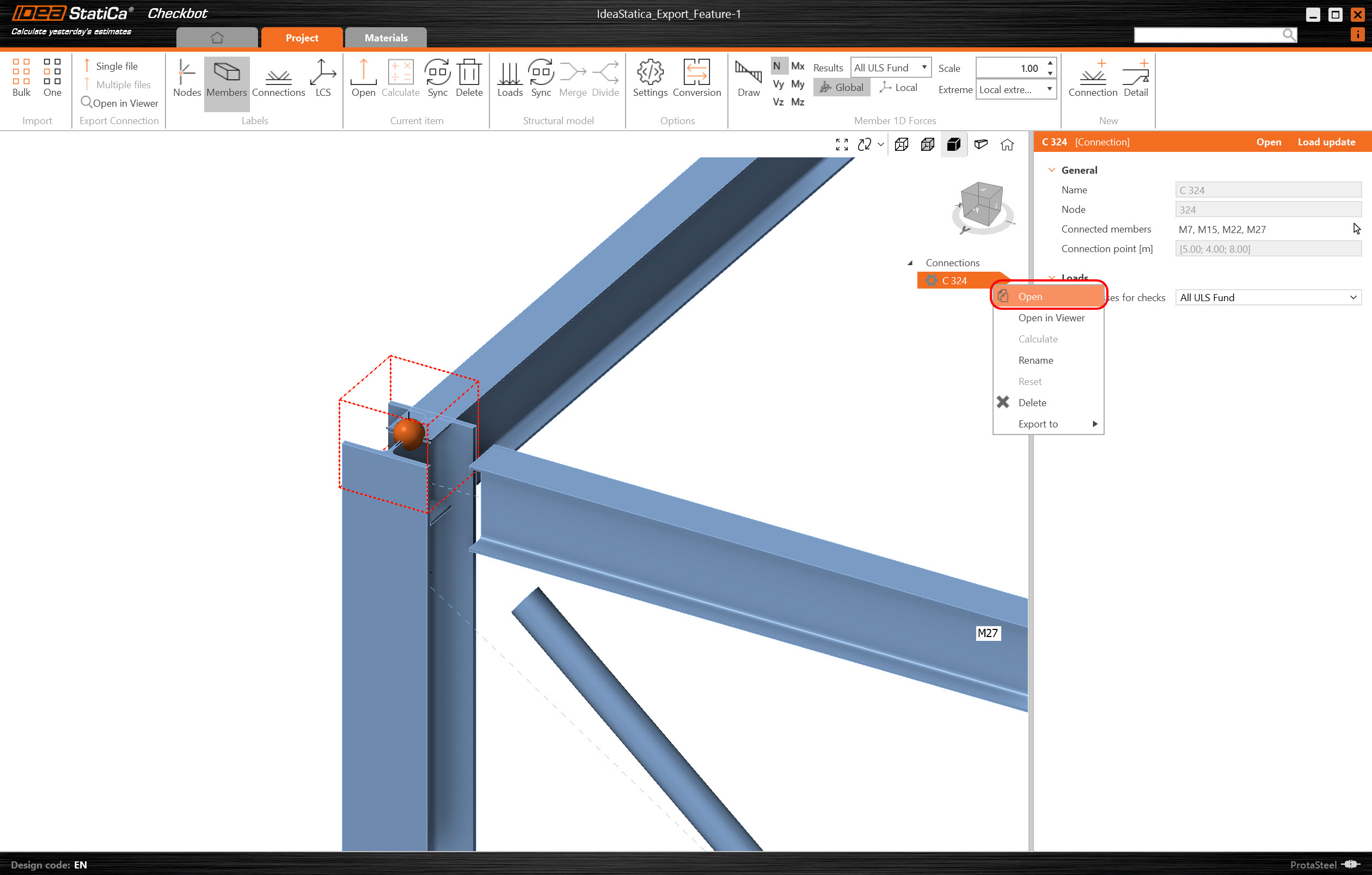Click the new Connection icon
Image resolution: width=1372 pixels, height=875 pixels.
(x=1092, y=77)
